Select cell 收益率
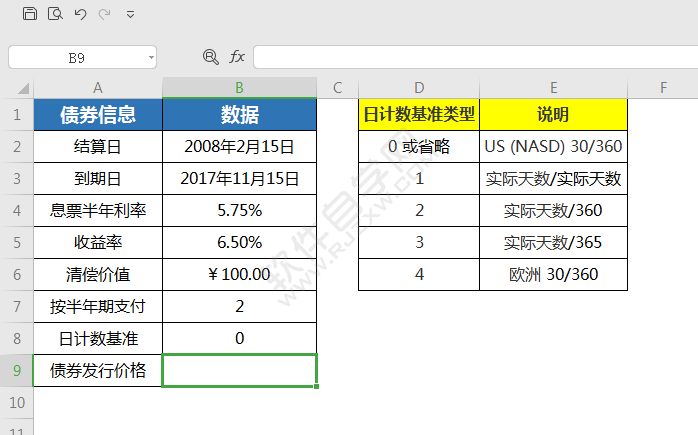 [x=98, y=243]
